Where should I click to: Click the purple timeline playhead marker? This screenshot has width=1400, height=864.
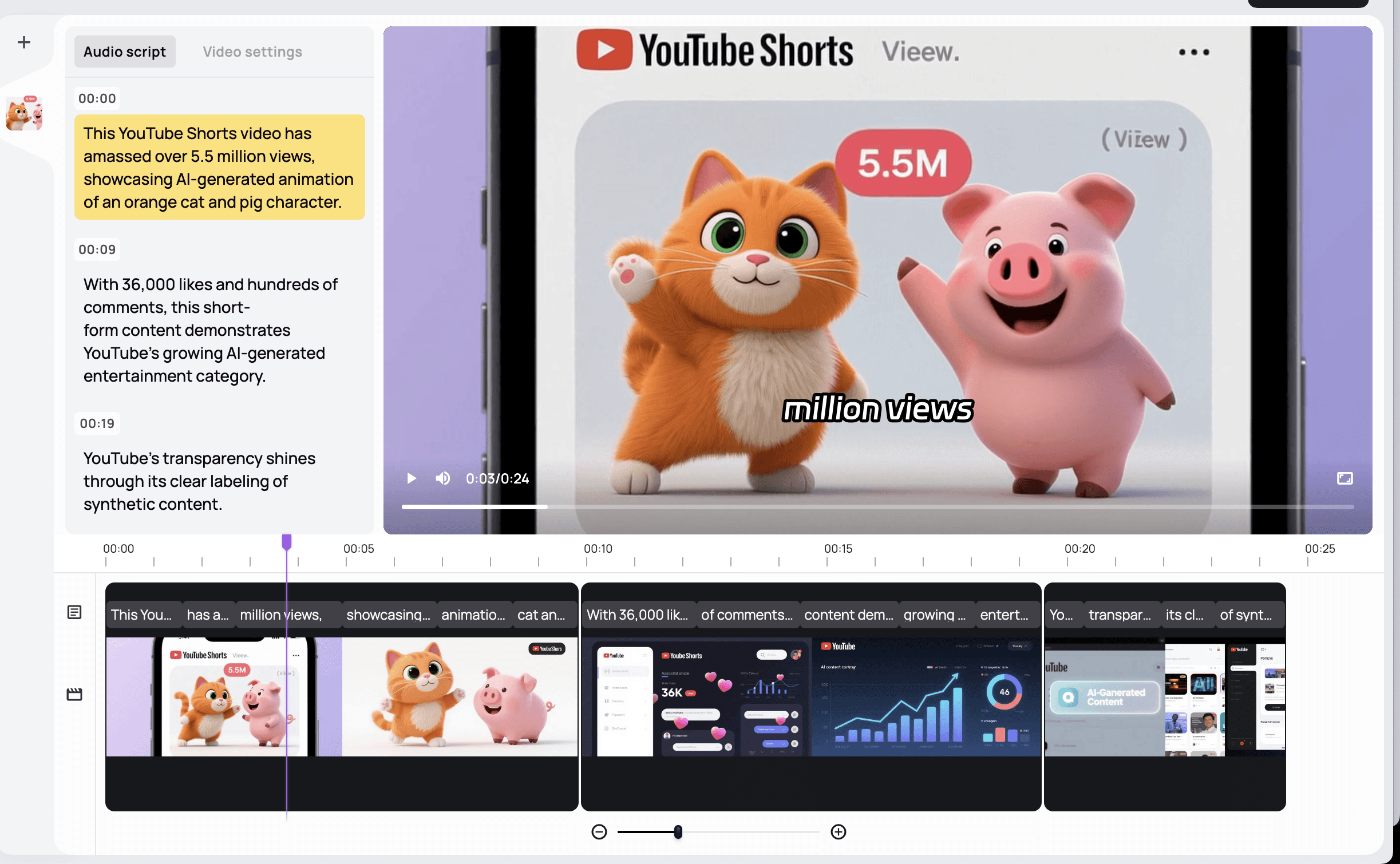pos(287,541)
